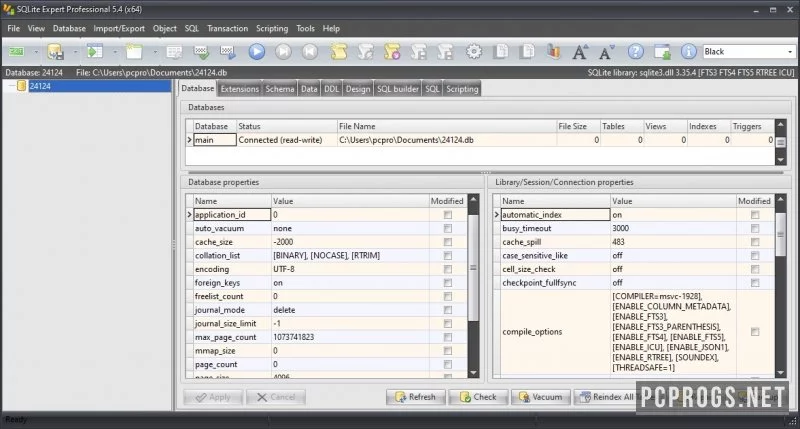The width and height of the screenshot is (800, 429).
Task: Toggle Modified checkbox for compile_options
Action: tap(755, 332)
